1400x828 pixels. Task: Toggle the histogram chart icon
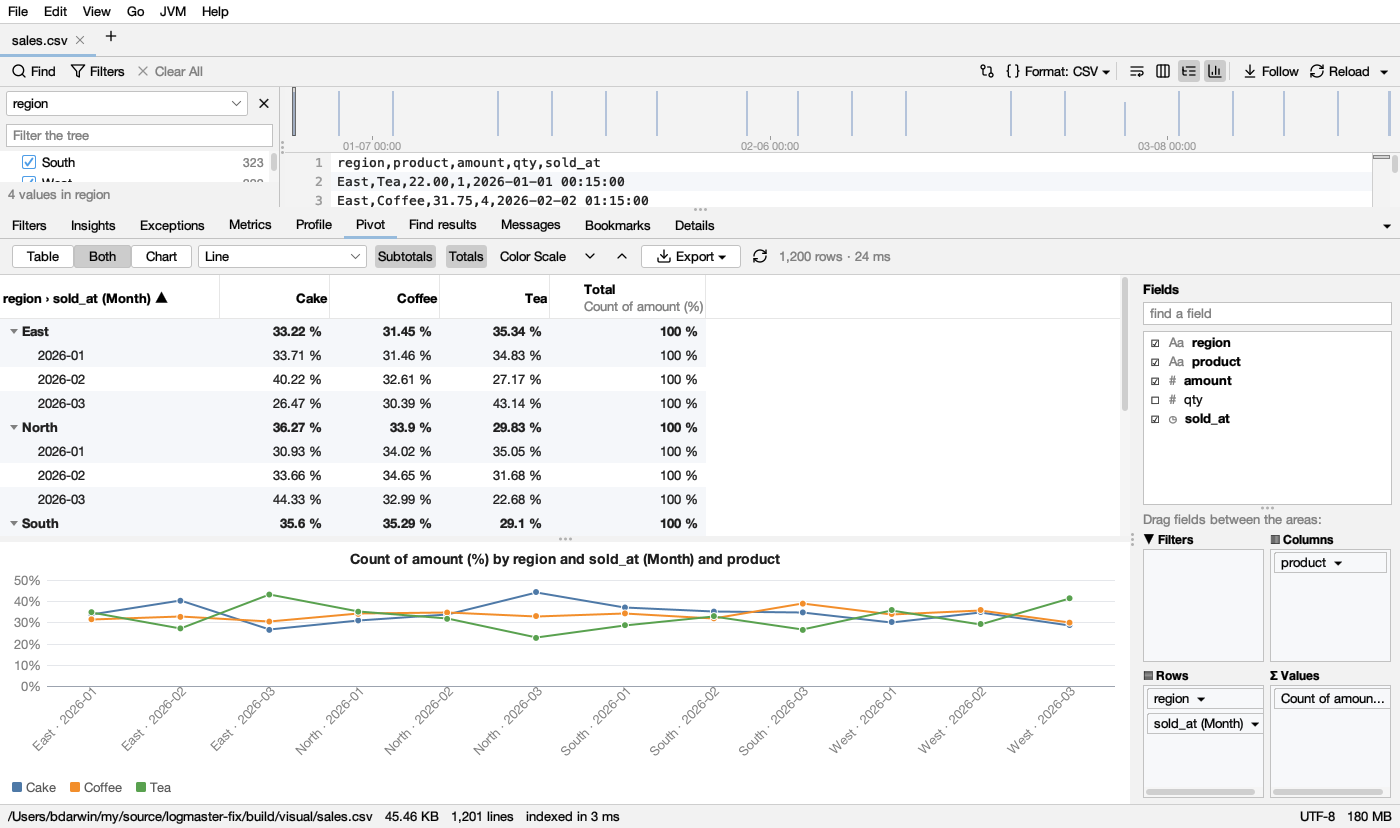(x=1215, y=71)
